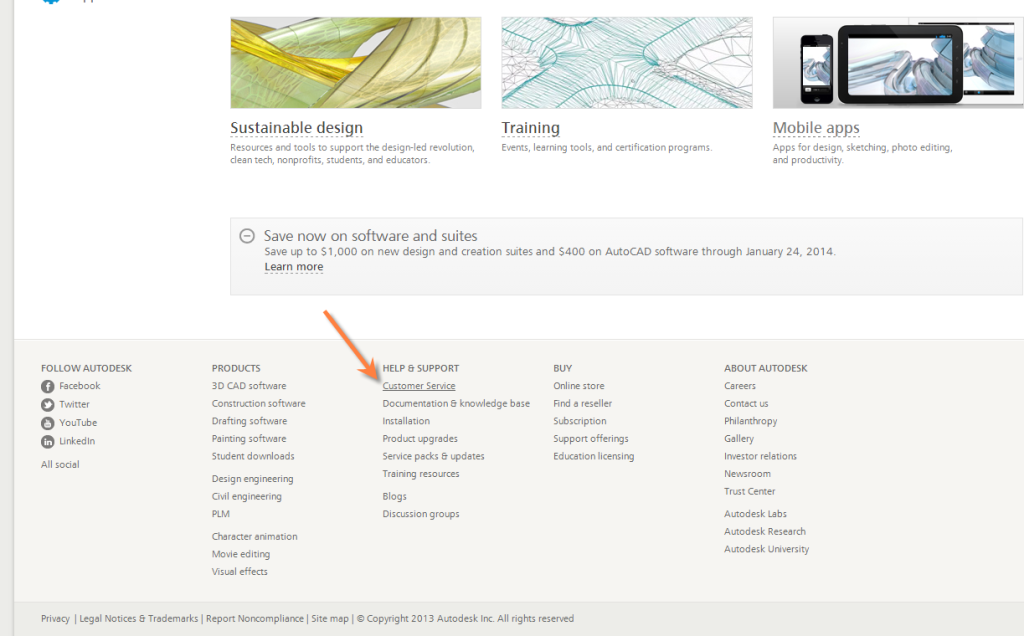
Task: Visit the Trust Center link
Action: pos(750,492)
